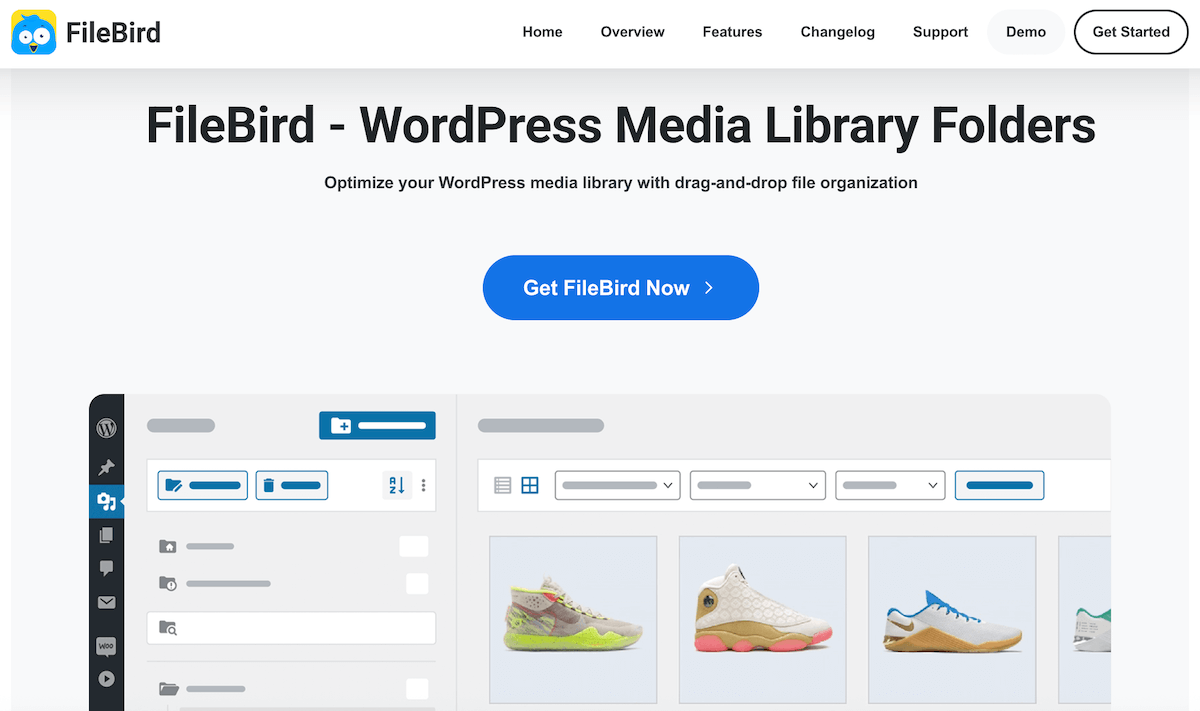The width and height of the screenshot is (1200, 711).
Task: Open the Features menu in top navigation
Action: pyautogui.click(x=732, y=31)
